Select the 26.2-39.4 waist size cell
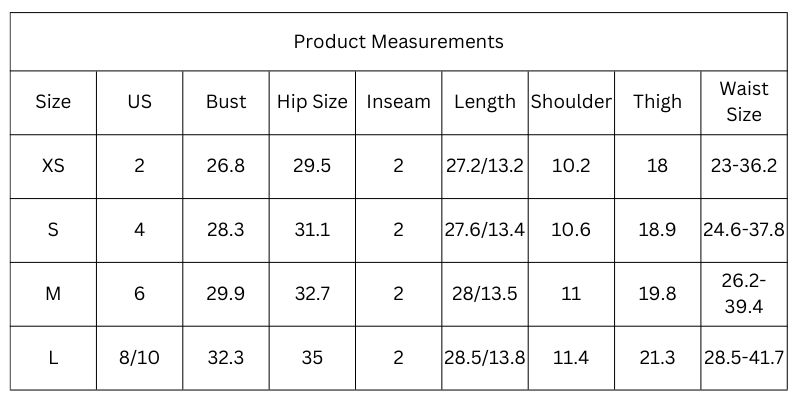The width and height of the screenshot is (800, 400). (x=743, y=294)
